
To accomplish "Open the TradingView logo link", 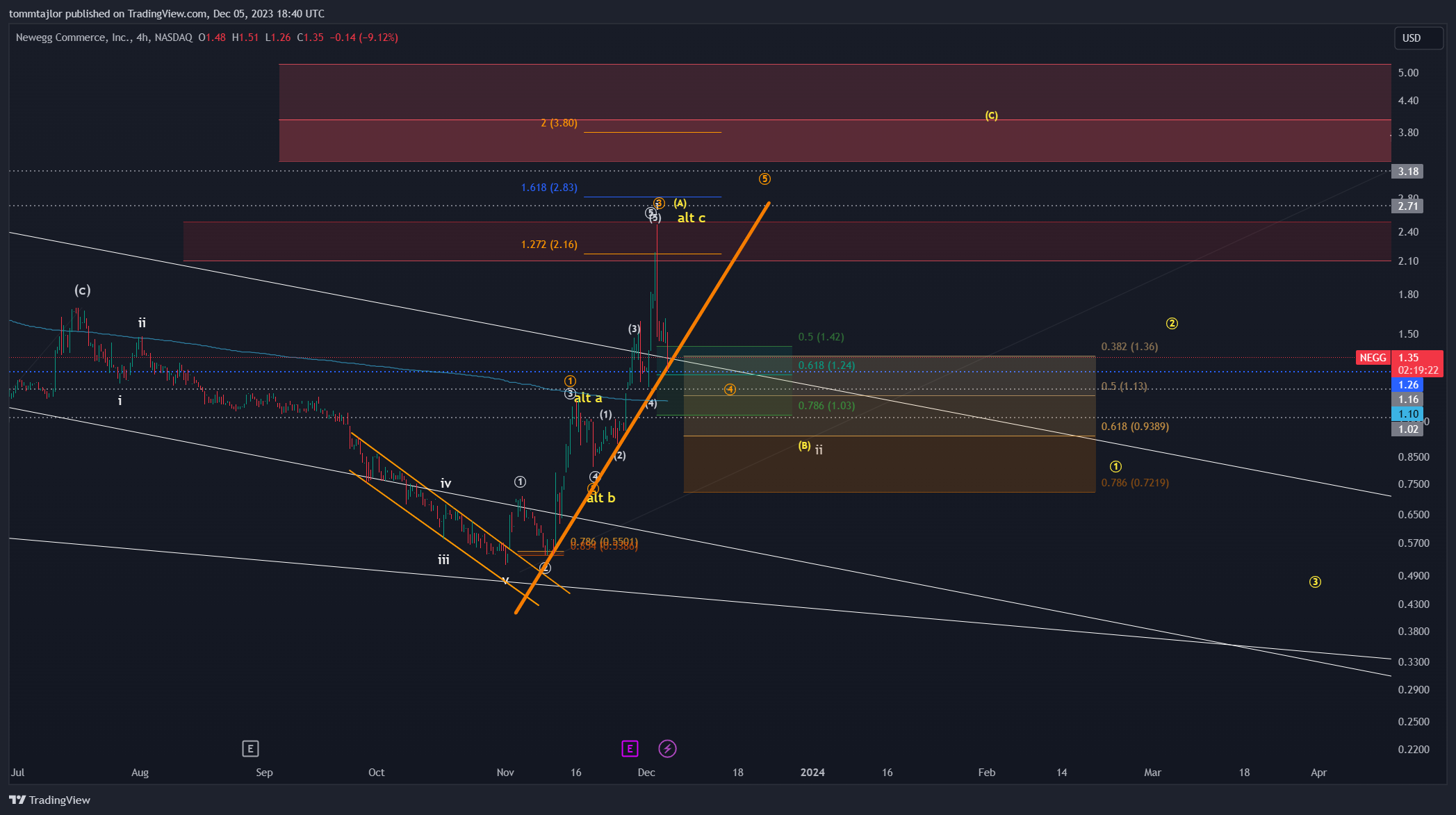I will pos(50,800).
